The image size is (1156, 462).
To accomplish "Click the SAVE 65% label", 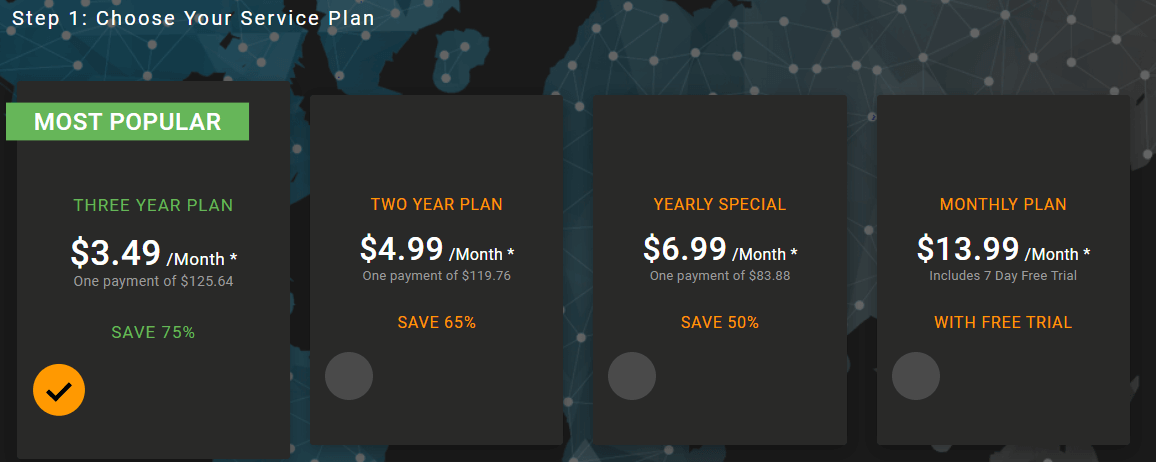I will click(436, 322).
